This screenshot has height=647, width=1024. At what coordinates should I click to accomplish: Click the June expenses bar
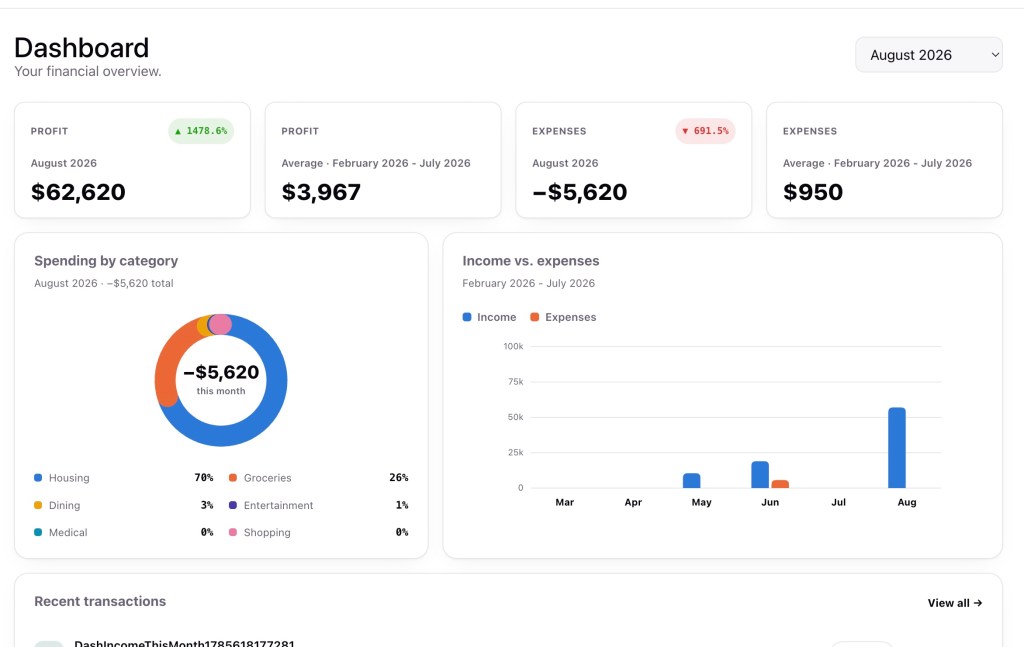point(780,484)
